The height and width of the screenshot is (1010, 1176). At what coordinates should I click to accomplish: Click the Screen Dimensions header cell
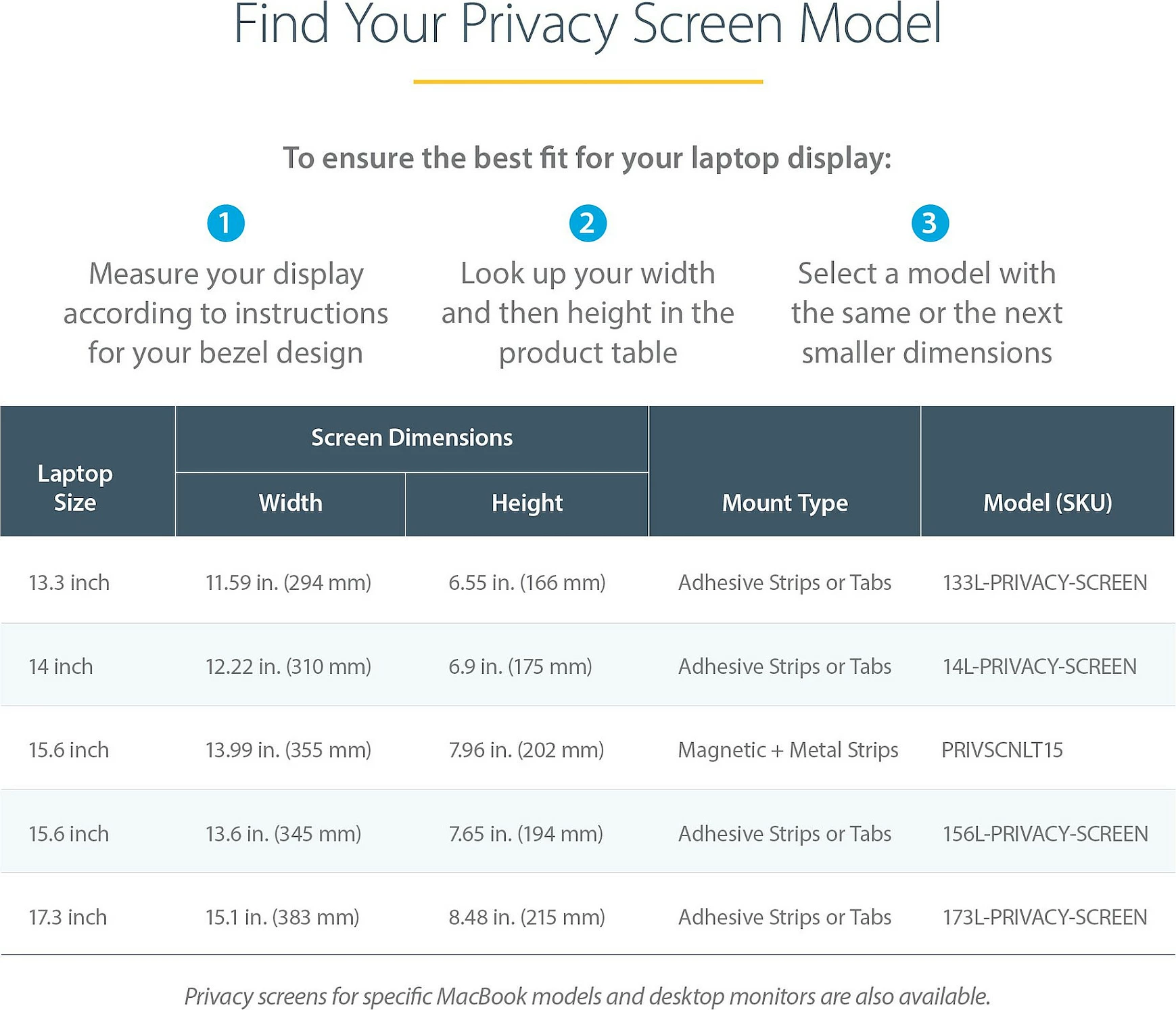pyautogui.click(x=412, y=438)
